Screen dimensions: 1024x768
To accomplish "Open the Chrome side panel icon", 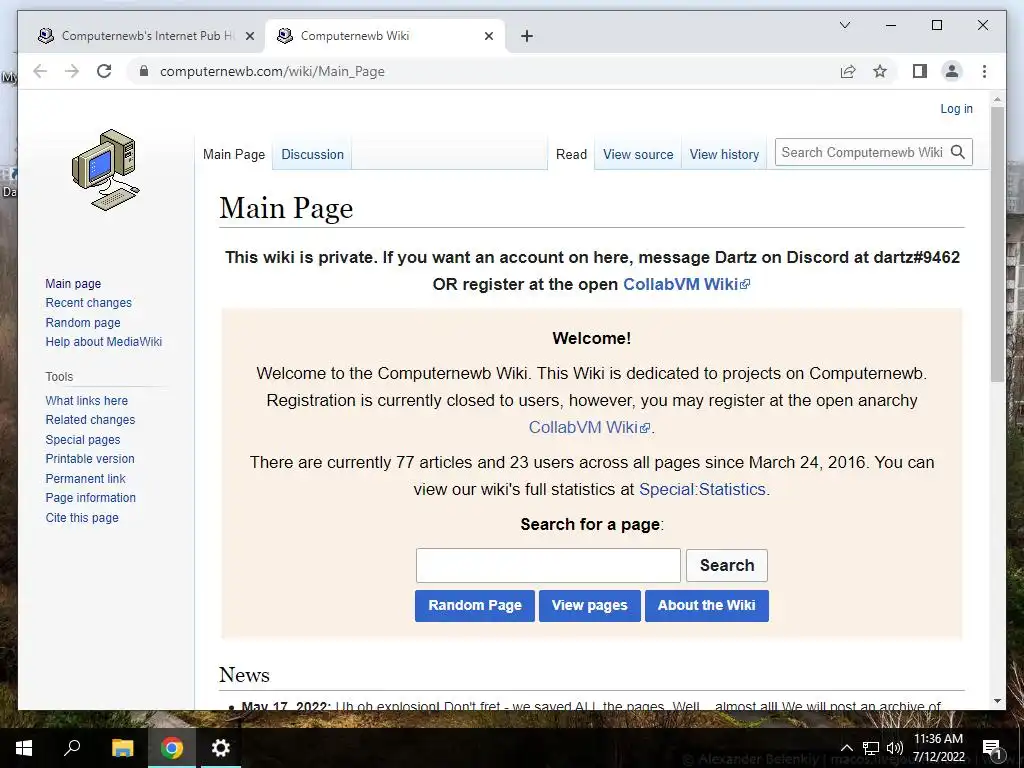I will click(x=920, y=71).
